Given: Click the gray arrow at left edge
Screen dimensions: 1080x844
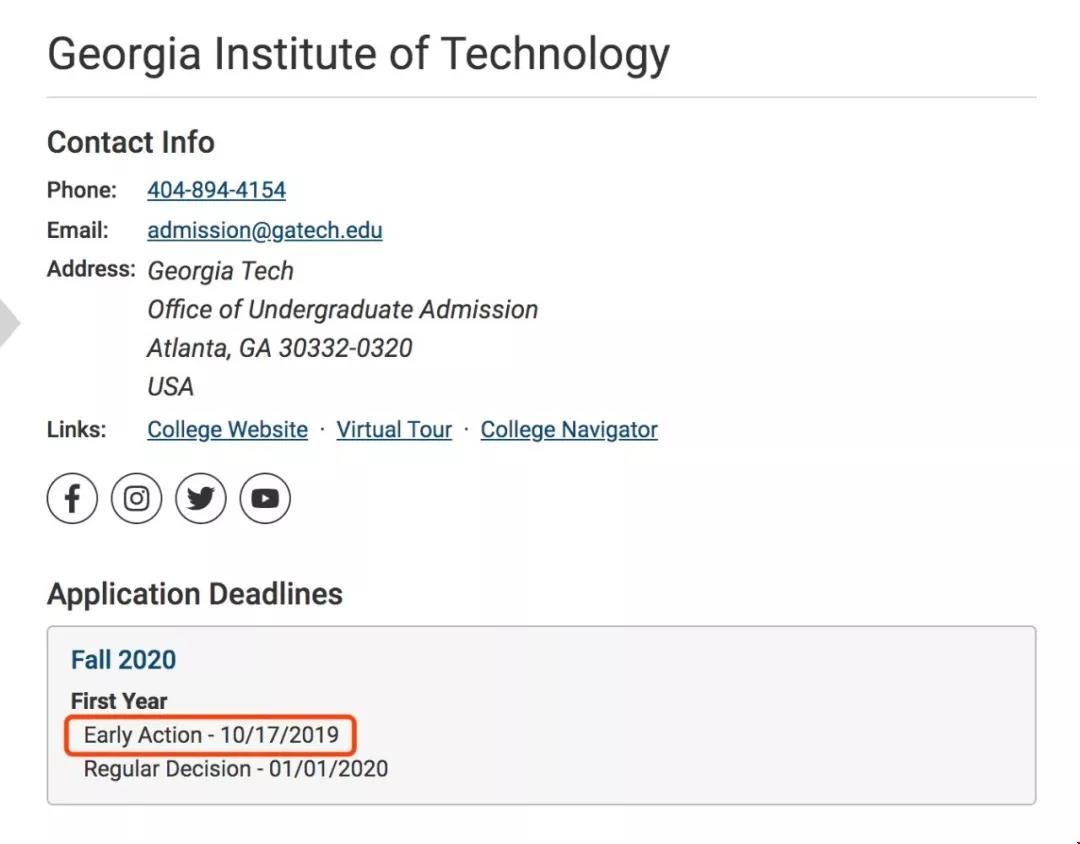Looking at the screenshot, I should (x=9, y=322).
